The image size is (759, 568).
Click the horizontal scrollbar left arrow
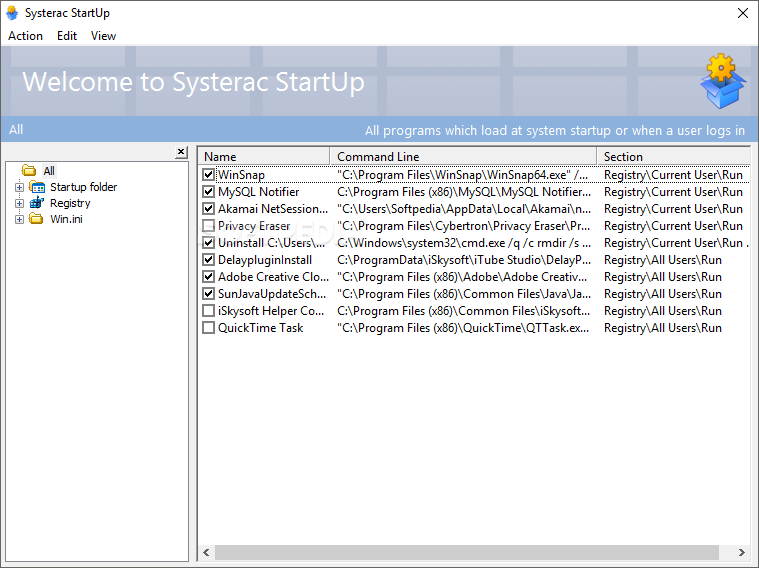206,552
